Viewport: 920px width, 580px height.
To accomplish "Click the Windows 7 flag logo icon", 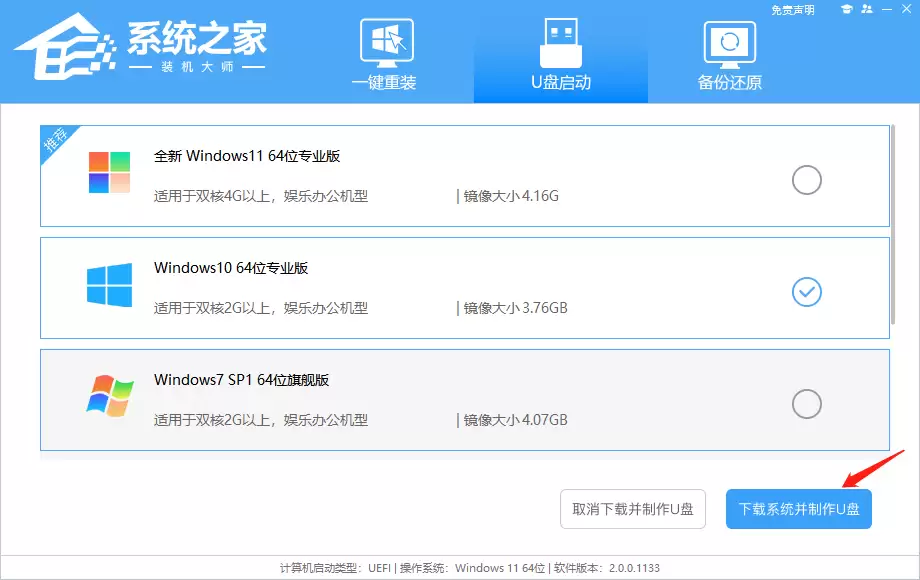I will tap(107, 398).
